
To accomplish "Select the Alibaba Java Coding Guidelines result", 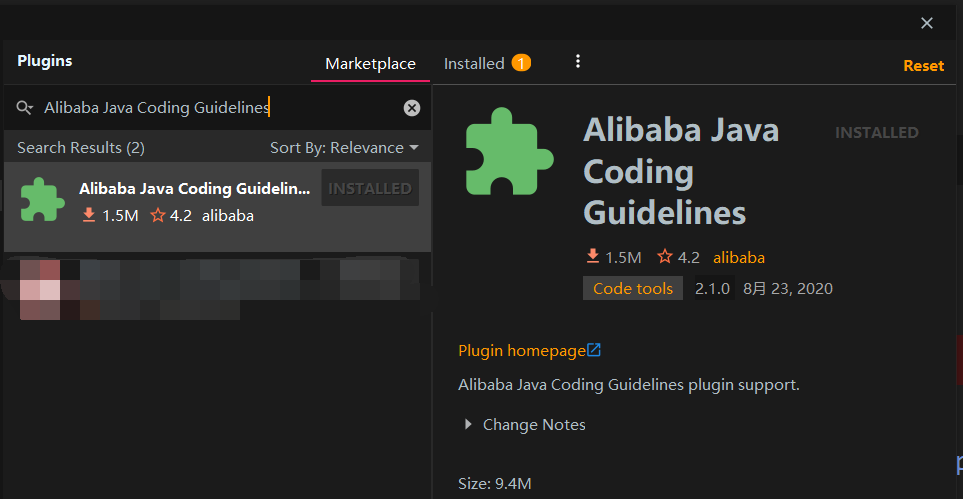I will 217,206.
